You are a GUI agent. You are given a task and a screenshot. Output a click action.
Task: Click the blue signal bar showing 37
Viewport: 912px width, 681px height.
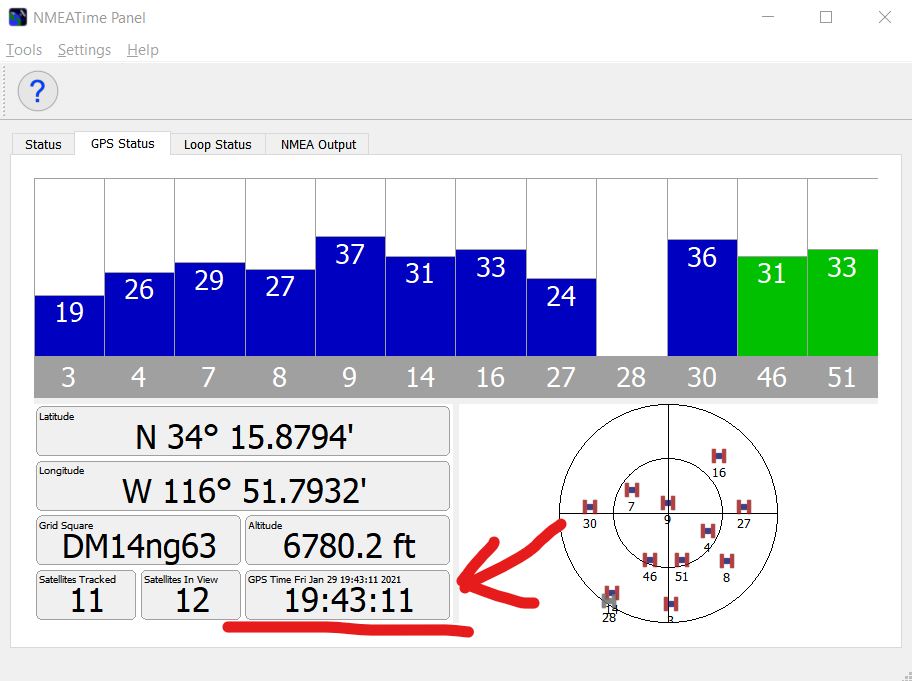point(350,296)
